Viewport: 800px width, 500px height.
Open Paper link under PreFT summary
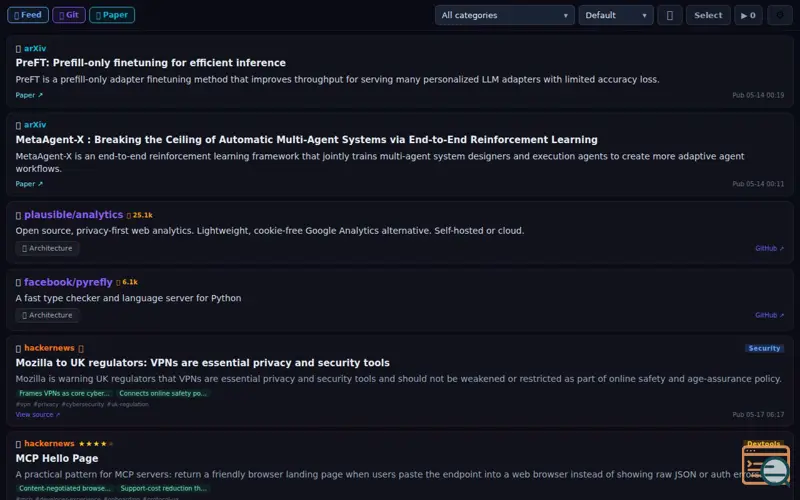[29, 95]
